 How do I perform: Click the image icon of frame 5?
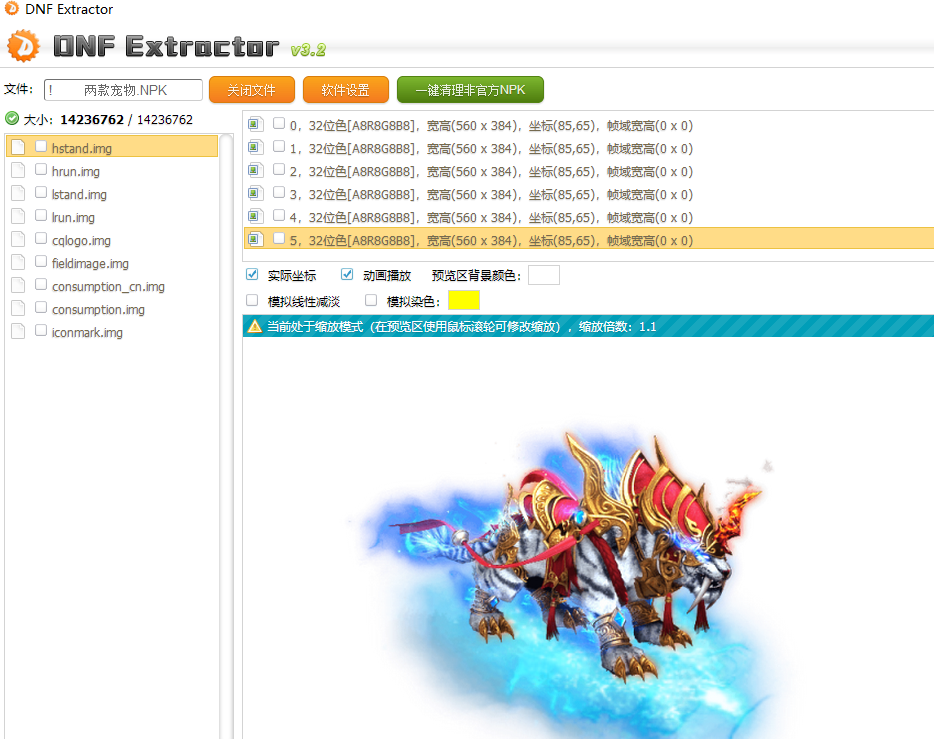256,239
